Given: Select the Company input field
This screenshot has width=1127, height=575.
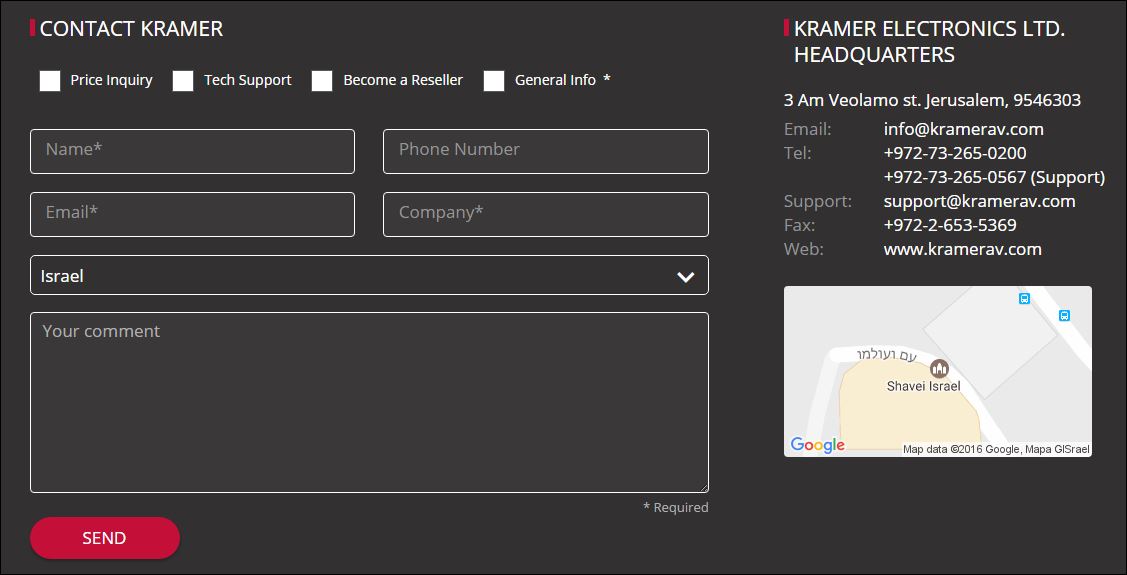Looking at the screenshot, I should click(545, 214).
